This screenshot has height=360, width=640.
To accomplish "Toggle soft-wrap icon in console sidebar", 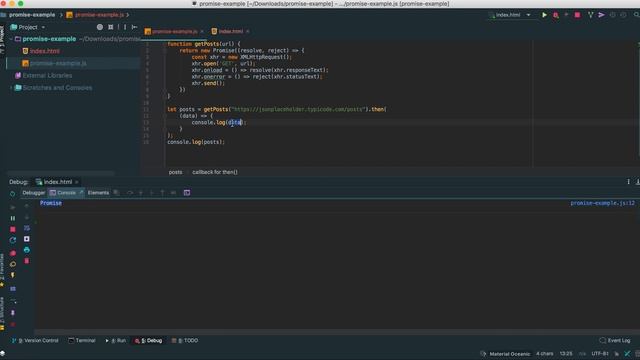I will pyautogui.click(x=27, y=228).
